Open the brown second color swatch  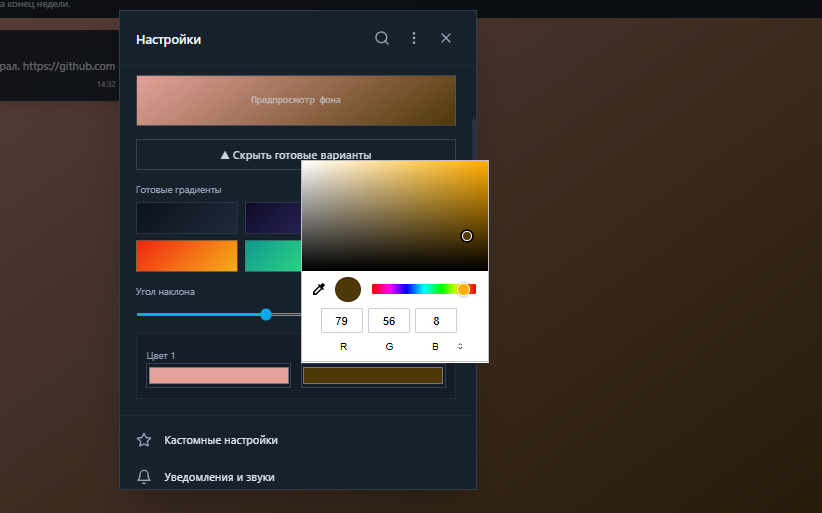373,375
